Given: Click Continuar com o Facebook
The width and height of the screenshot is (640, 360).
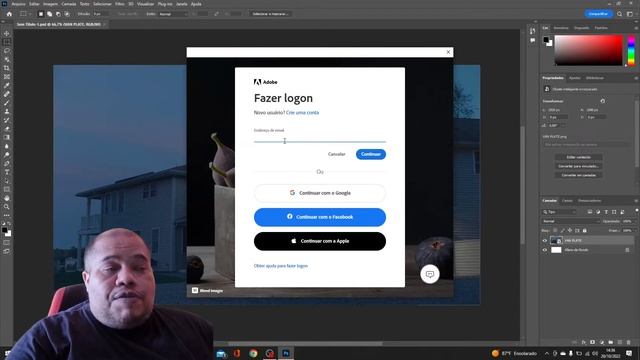Looking at the screenshot, I should [320, 217].
